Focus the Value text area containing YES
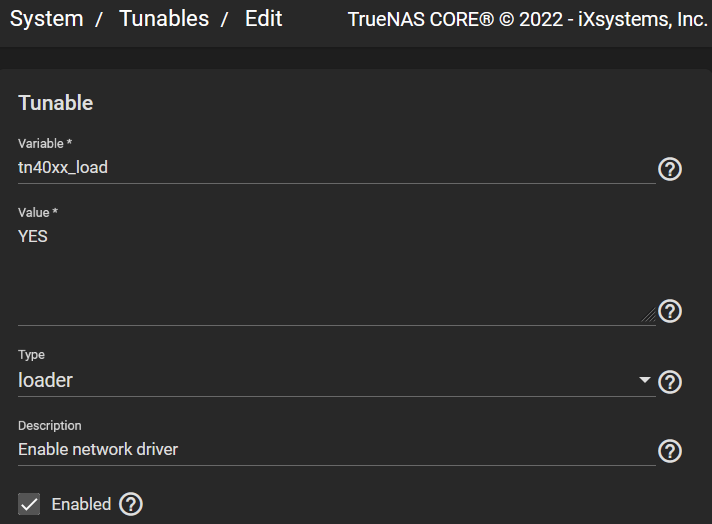The image size is (712, 524). (x=336, y=274)
